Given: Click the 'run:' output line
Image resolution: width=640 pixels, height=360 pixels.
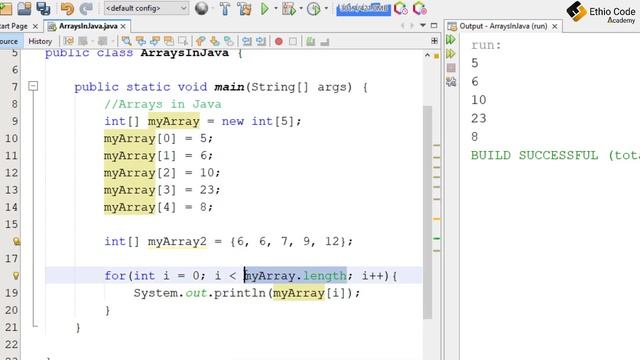Looking at the screenshot, I should [486, 45].
